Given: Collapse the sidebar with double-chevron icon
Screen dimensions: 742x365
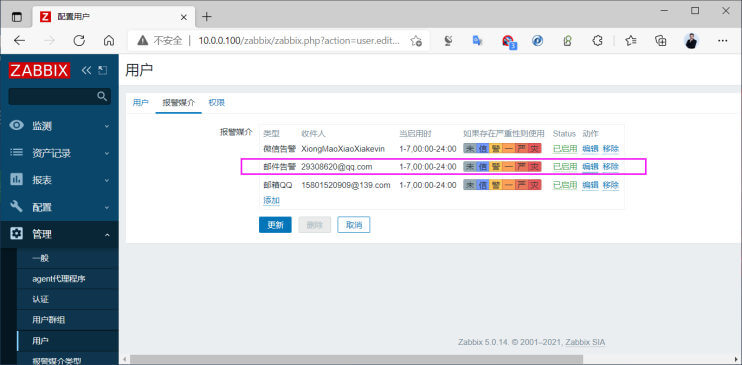Looking at the screenshot, I should tap(86, 71).
